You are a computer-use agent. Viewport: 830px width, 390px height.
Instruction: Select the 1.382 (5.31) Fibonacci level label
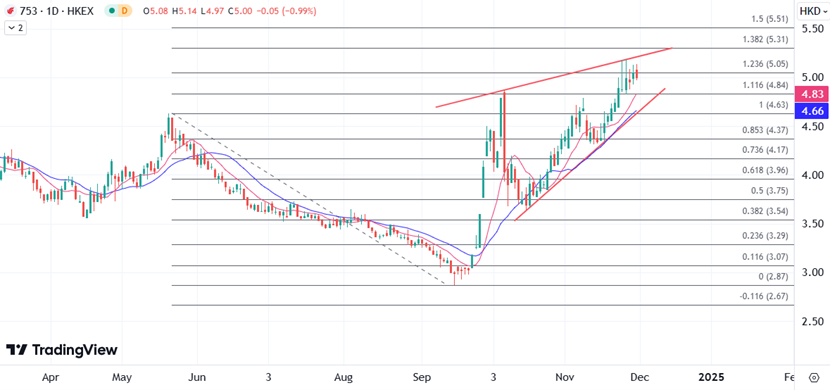click(765, 39)
